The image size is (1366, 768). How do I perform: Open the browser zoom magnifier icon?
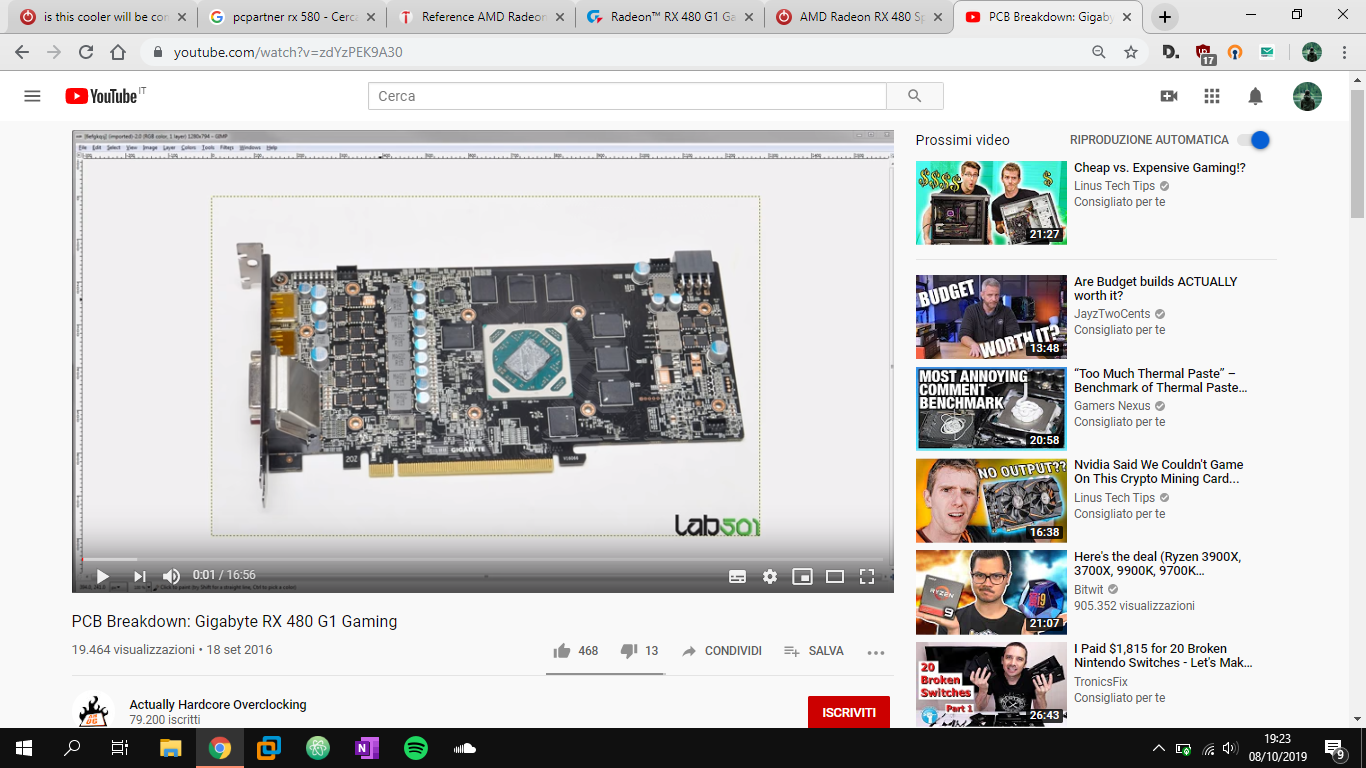(1099, 52)
